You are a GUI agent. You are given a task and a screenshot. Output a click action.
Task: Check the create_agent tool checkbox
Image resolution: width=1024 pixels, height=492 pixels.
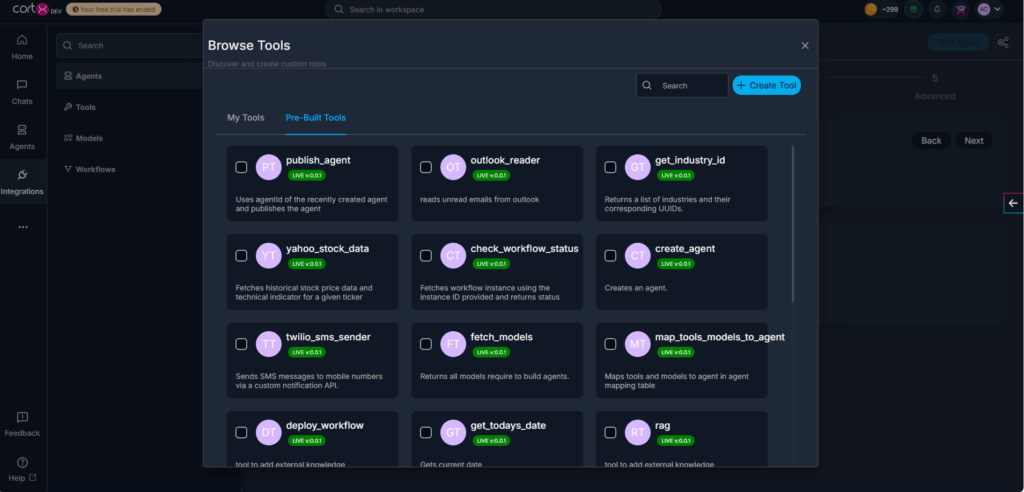(x=610, y=255)
